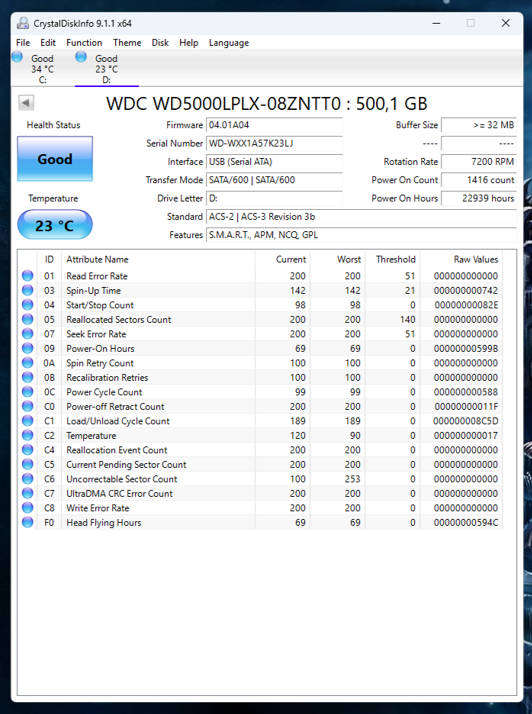Click the Power On Count value 1416 count
The width and height of the screenshot is (532, 714).
point(479,180)
